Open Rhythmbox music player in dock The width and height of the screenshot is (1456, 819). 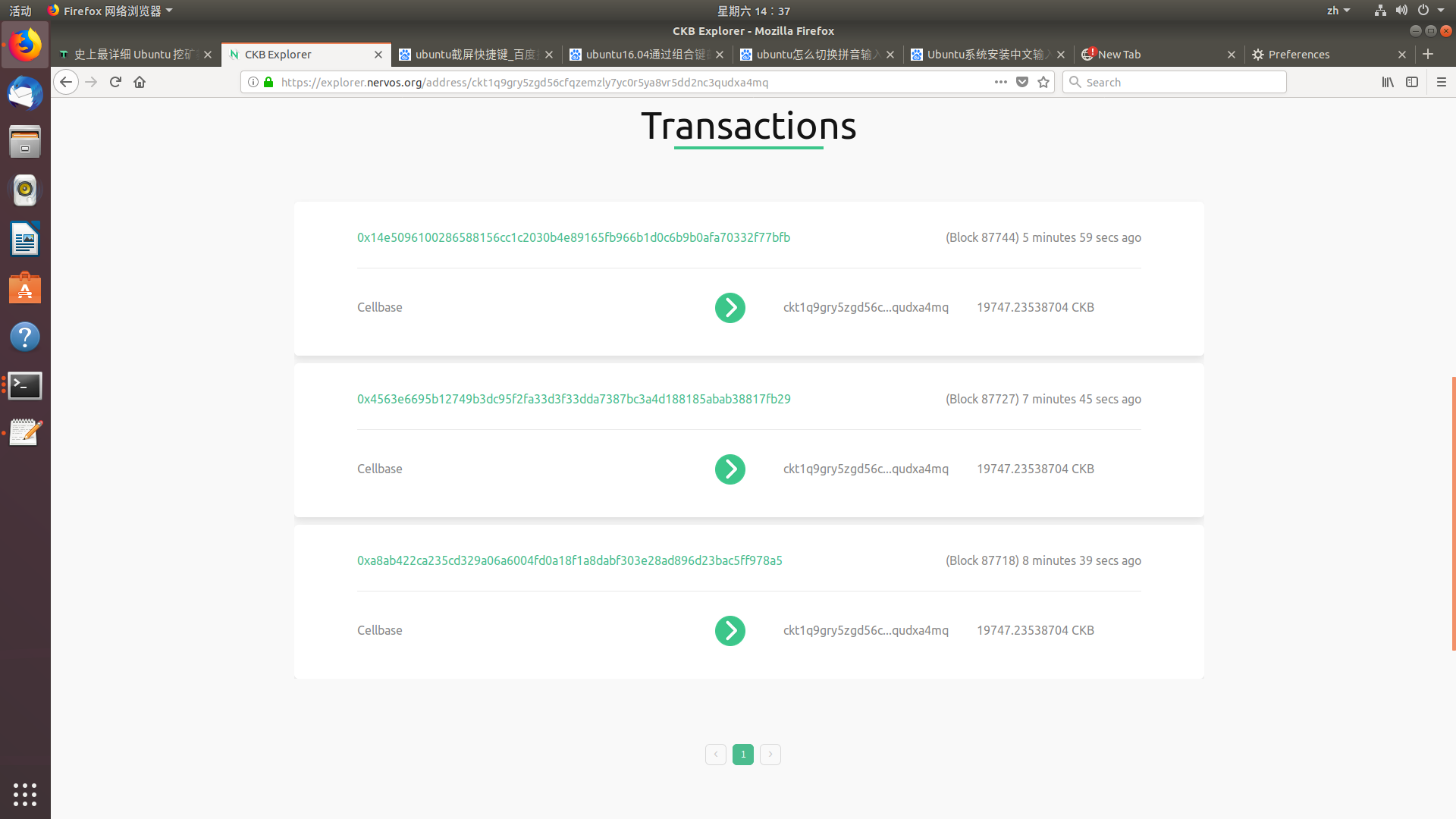25,191
